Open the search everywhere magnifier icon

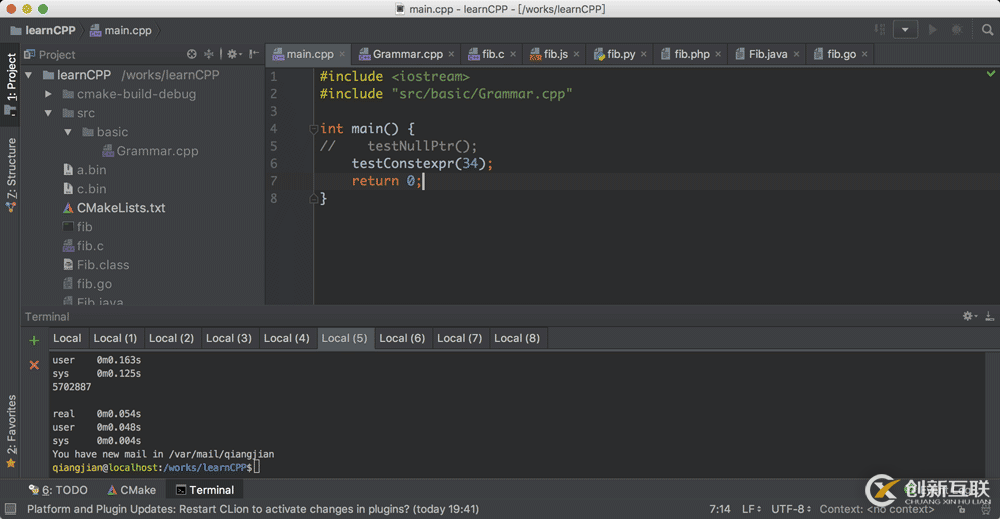click(987, 29)
